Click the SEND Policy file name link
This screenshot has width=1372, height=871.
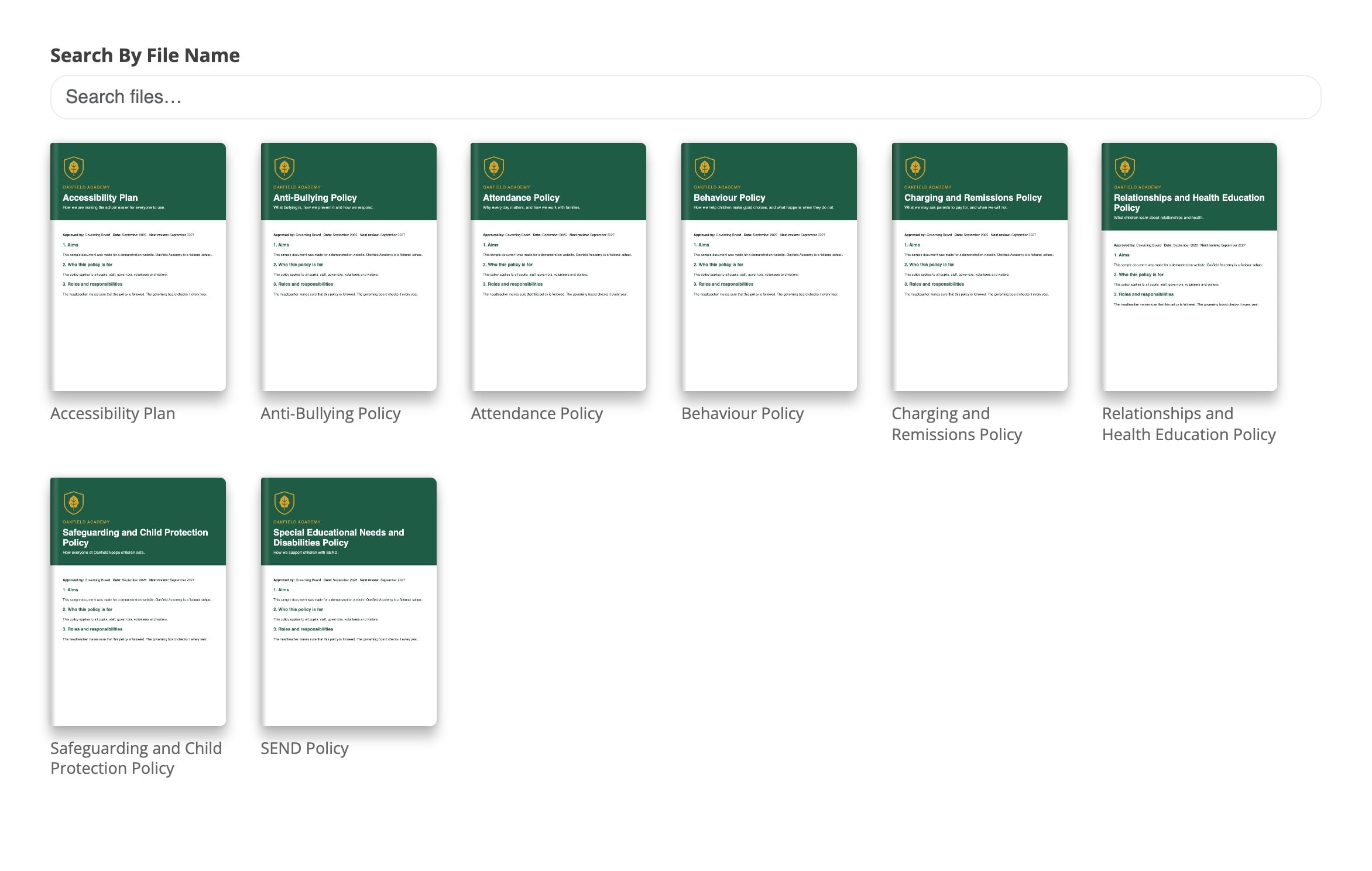304,749
